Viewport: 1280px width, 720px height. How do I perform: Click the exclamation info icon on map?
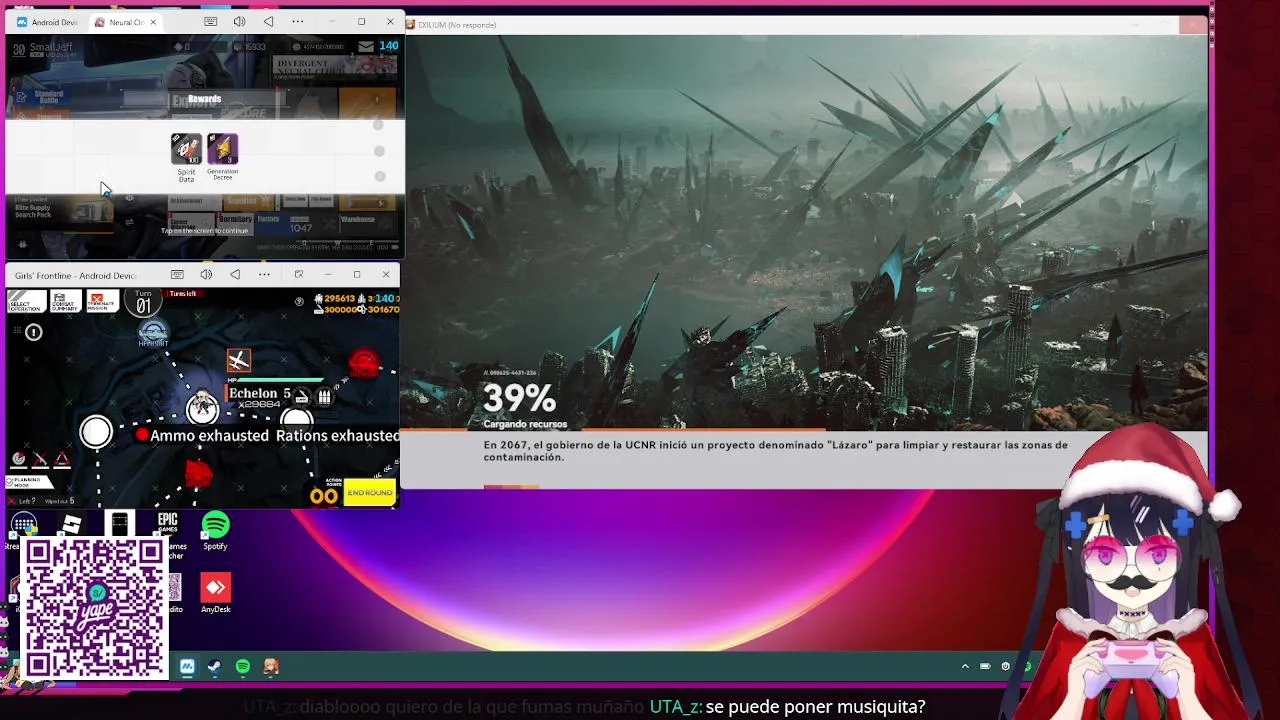tap(33, 332)
